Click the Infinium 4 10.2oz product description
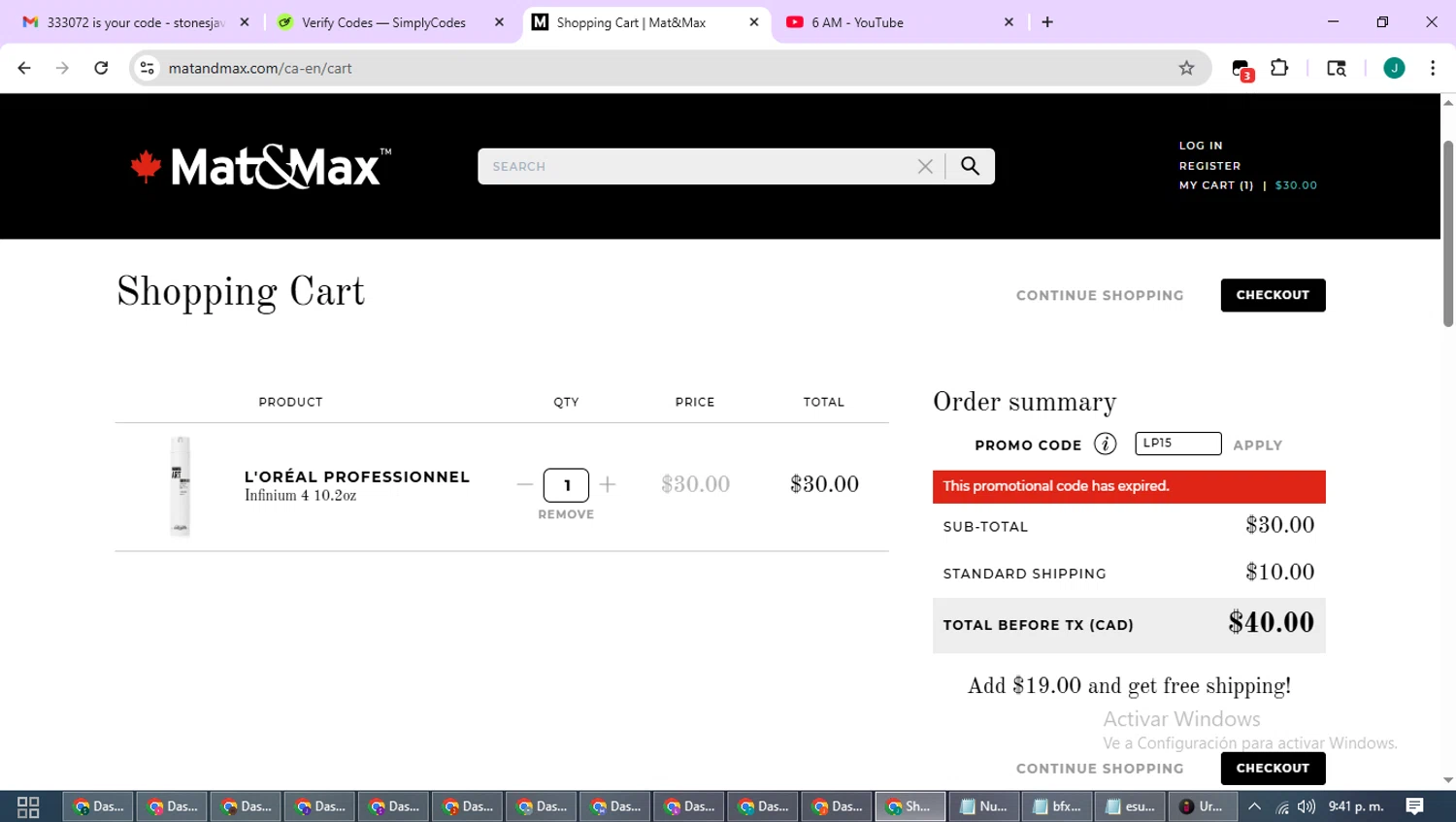Viewport: 1456px width, 822px height. pos(300,496)
